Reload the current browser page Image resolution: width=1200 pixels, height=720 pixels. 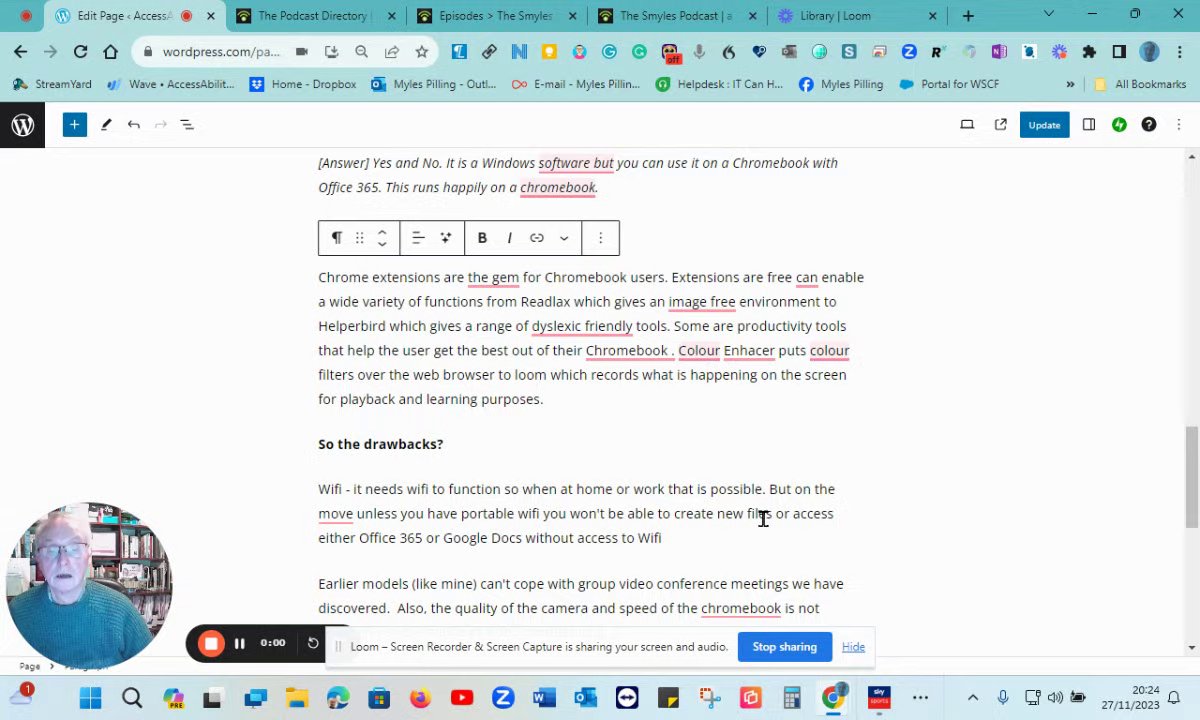80,52
